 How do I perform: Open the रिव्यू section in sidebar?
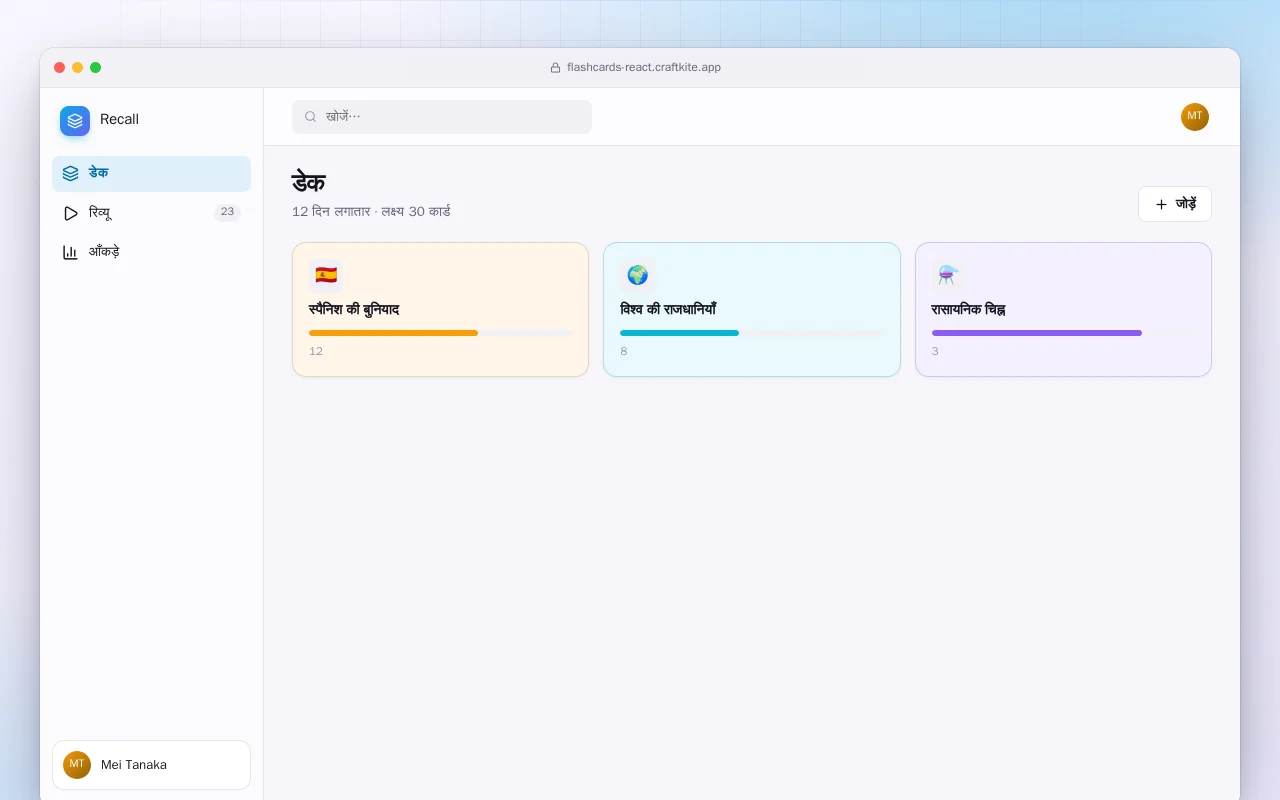151,213
